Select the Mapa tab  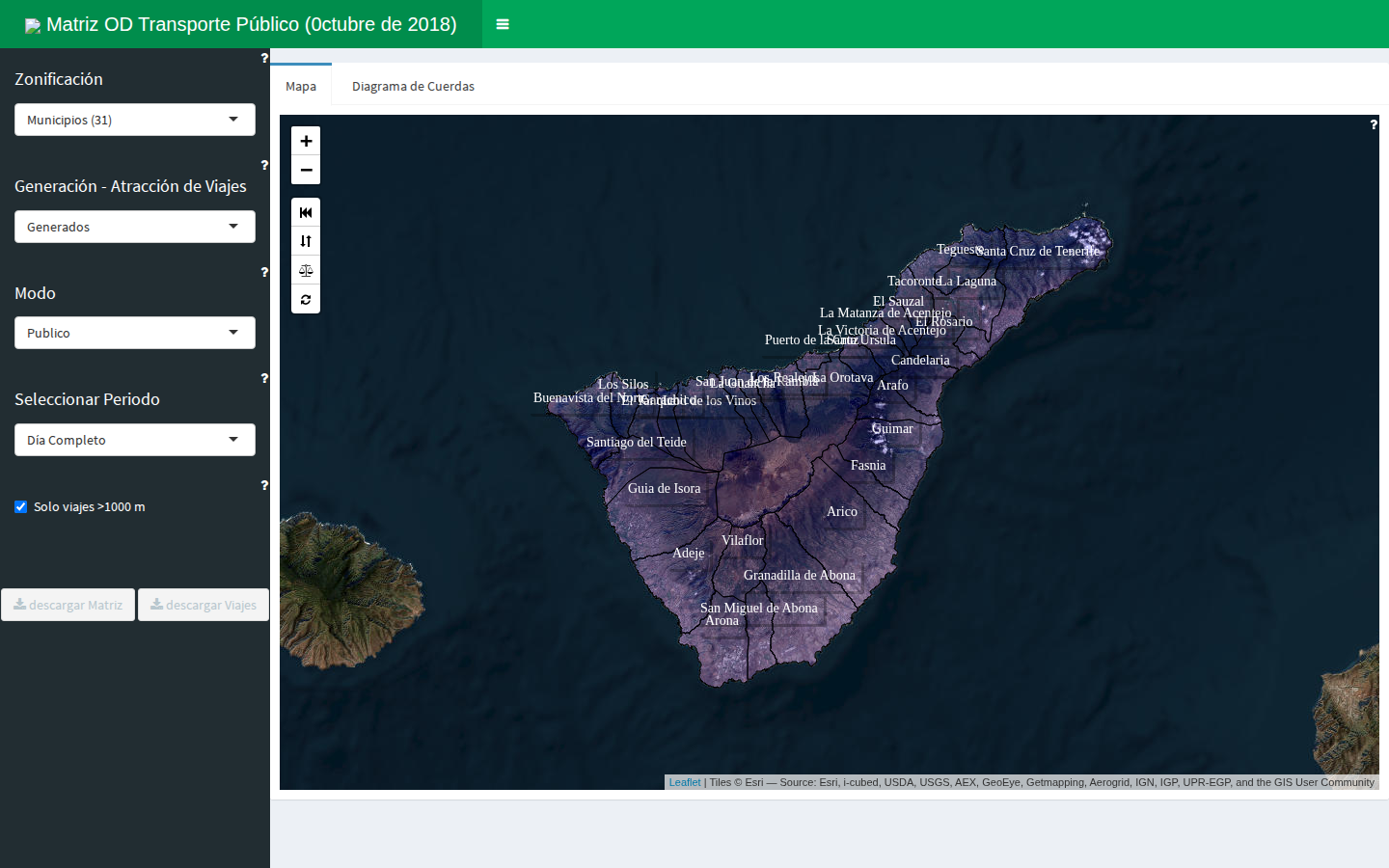click(x=301, y=85)
